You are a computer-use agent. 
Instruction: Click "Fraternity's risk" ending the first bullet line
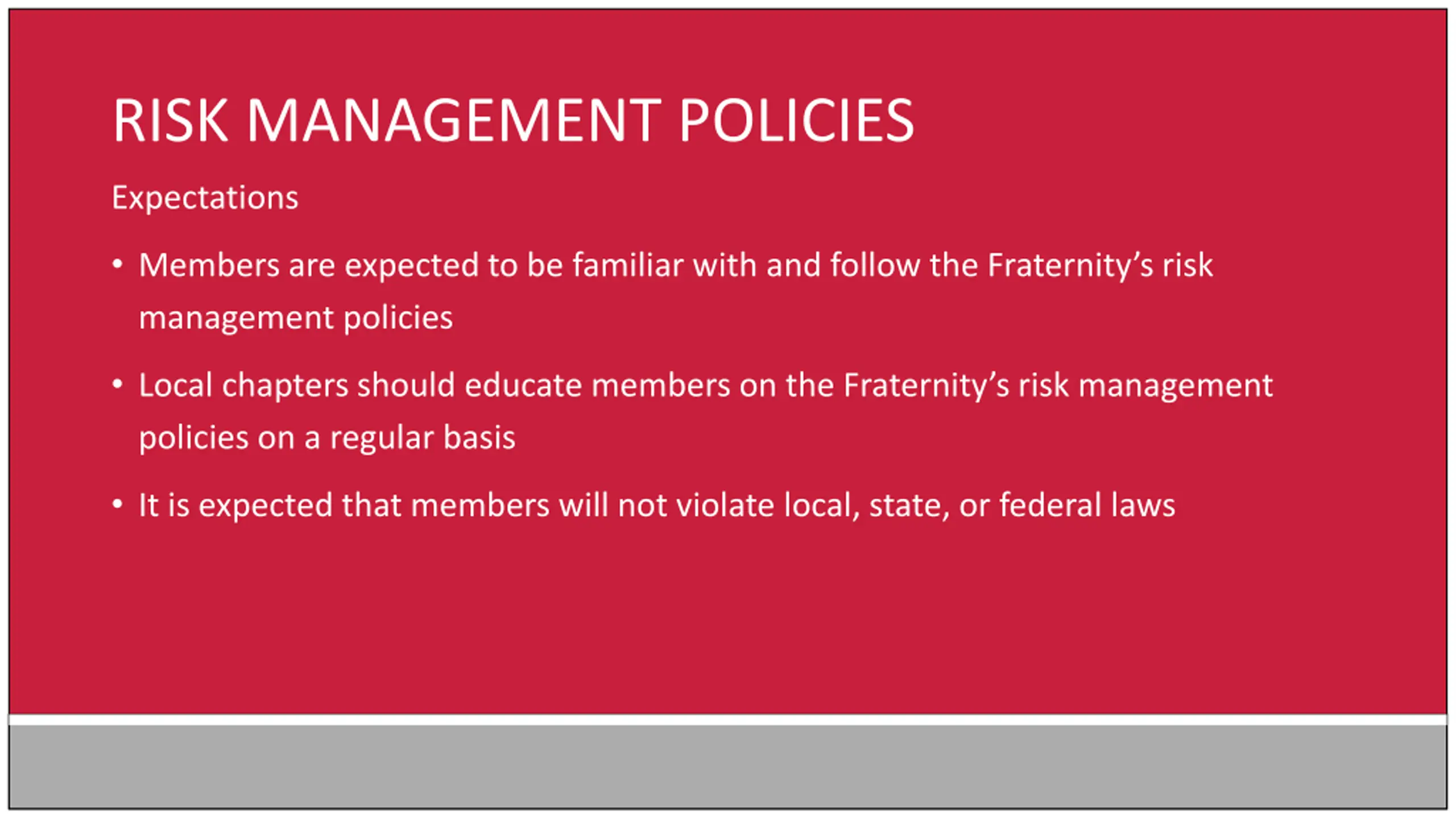(1100, 266)
